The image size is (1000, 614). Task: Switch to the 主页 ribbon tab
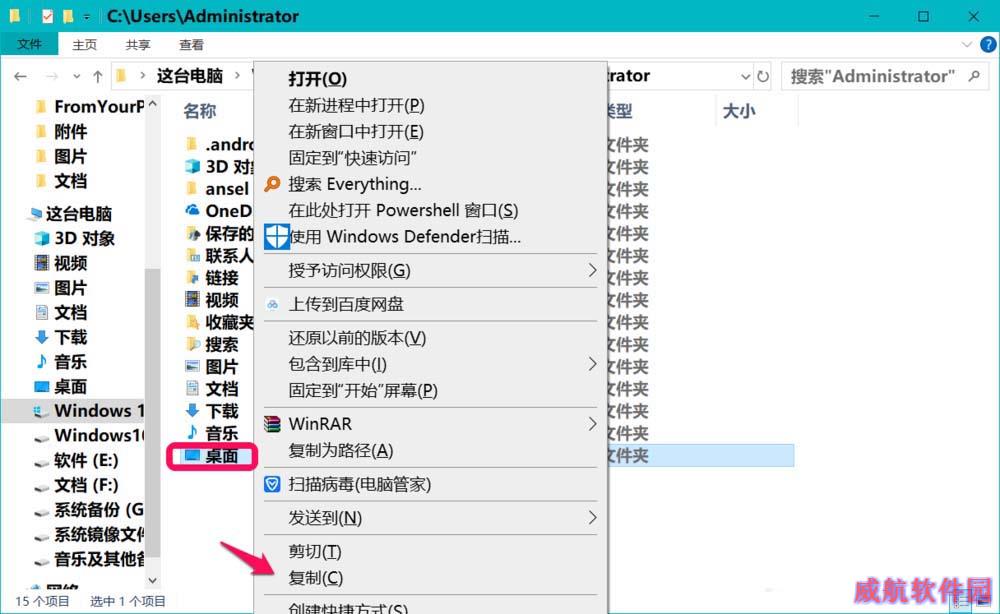tap(85, 45)
